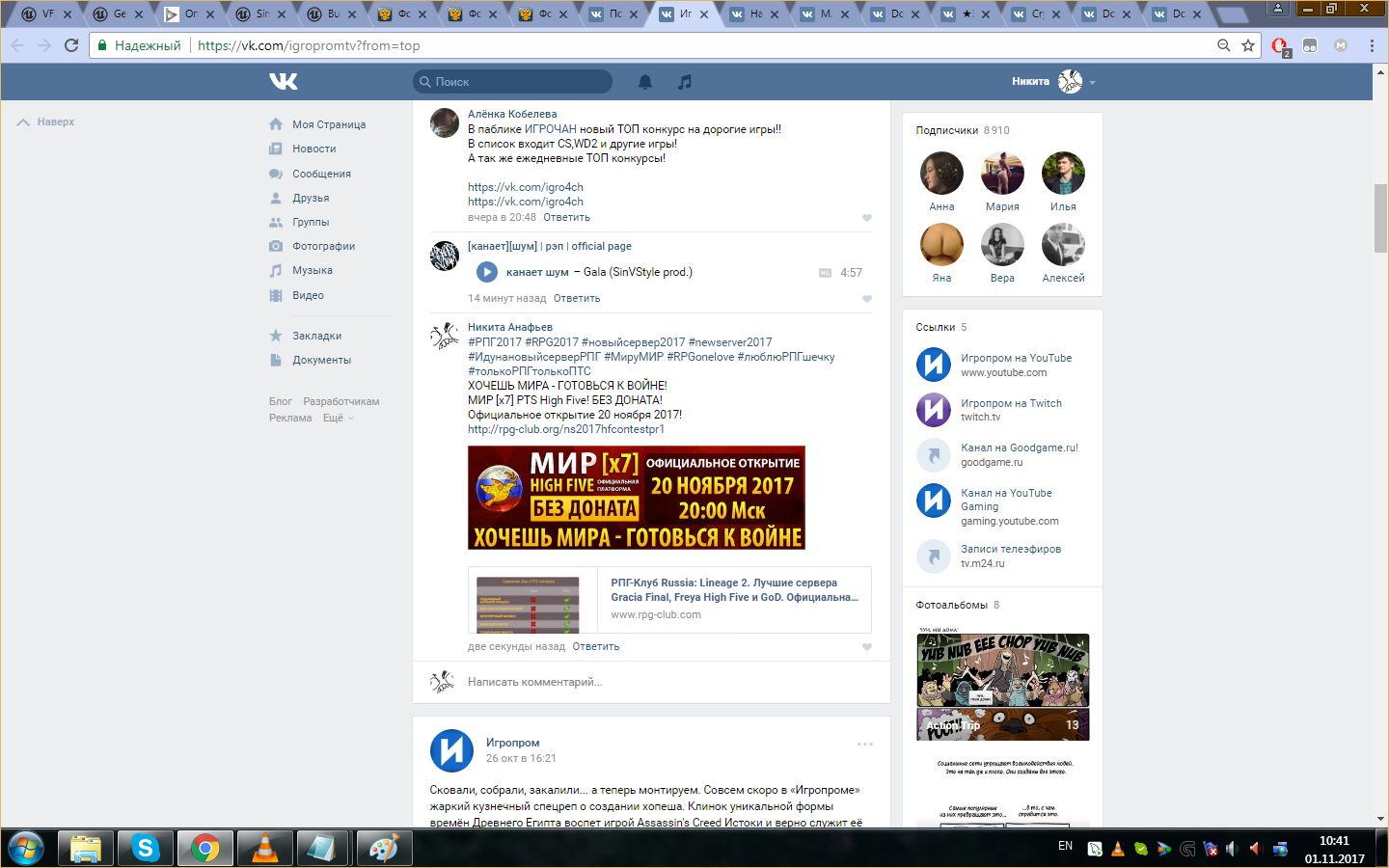This screenshot has height=868, width=1389.
Task: Click into the VK 'Поиск' search field
Action: click(x=513, y=82)
